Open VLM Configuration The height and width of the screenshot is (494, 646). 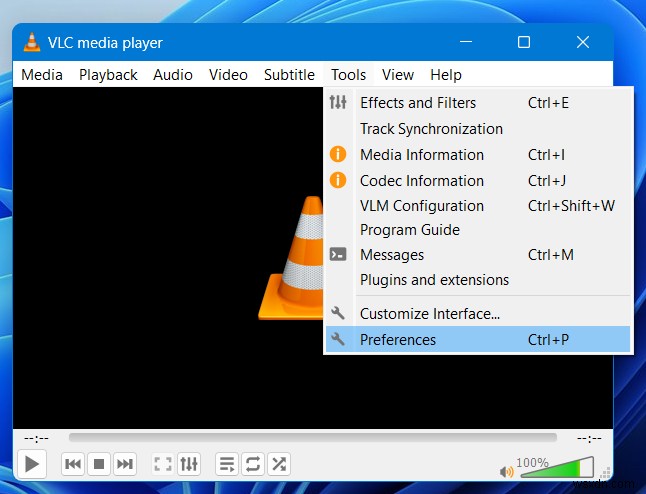pos(478,206)
